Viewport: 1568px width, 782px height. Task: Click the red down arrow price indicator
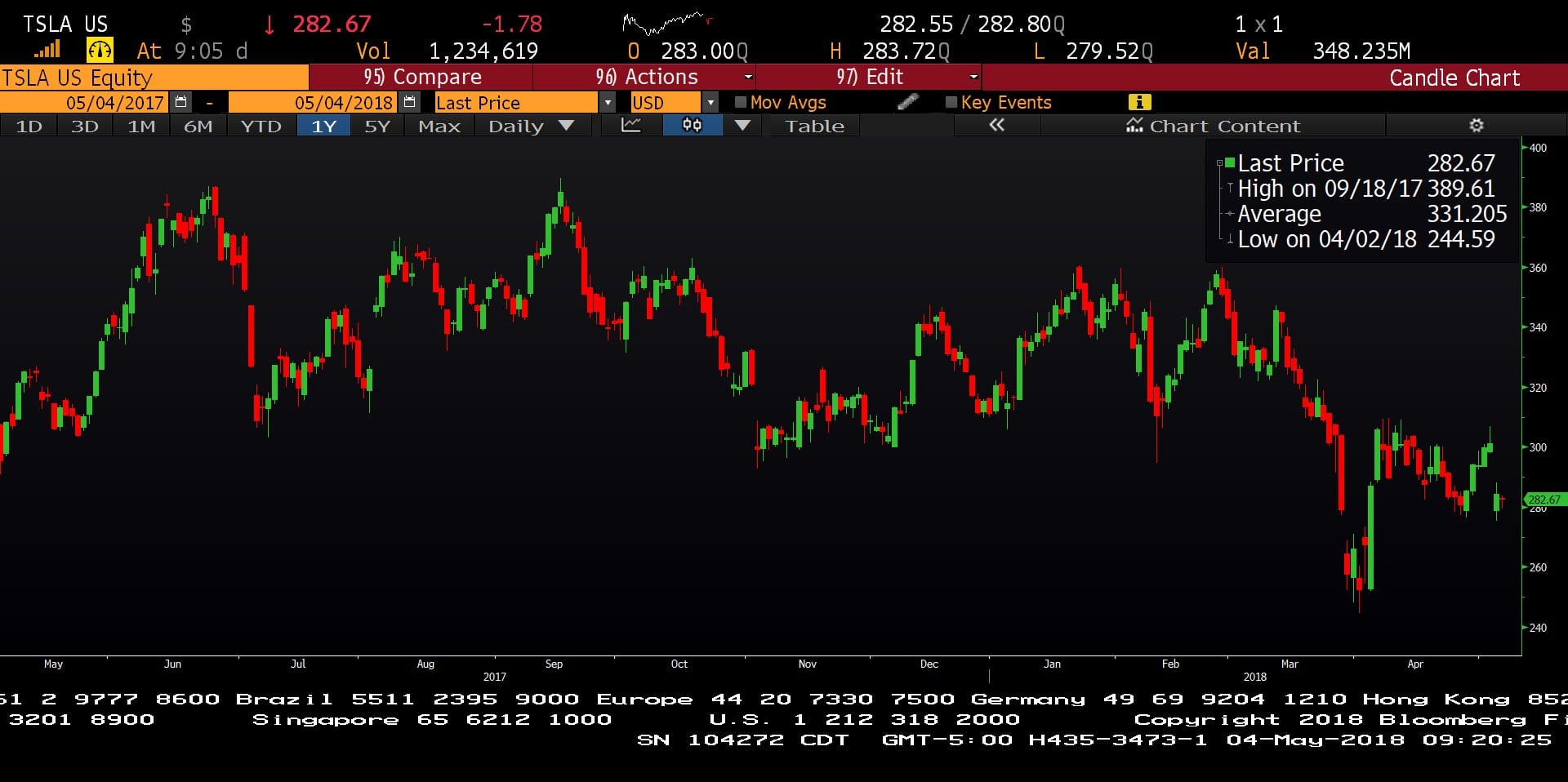[x=269, y=24]
